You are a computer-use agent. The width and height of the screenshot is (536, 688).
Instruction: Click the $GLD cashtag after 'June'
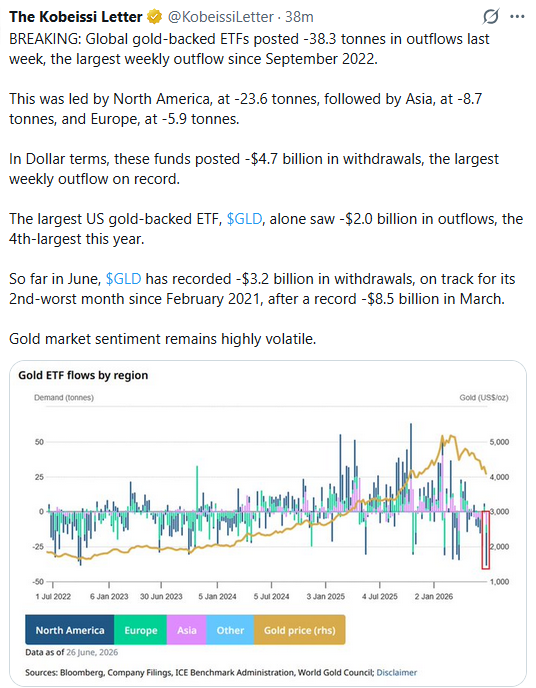(123, 279)
